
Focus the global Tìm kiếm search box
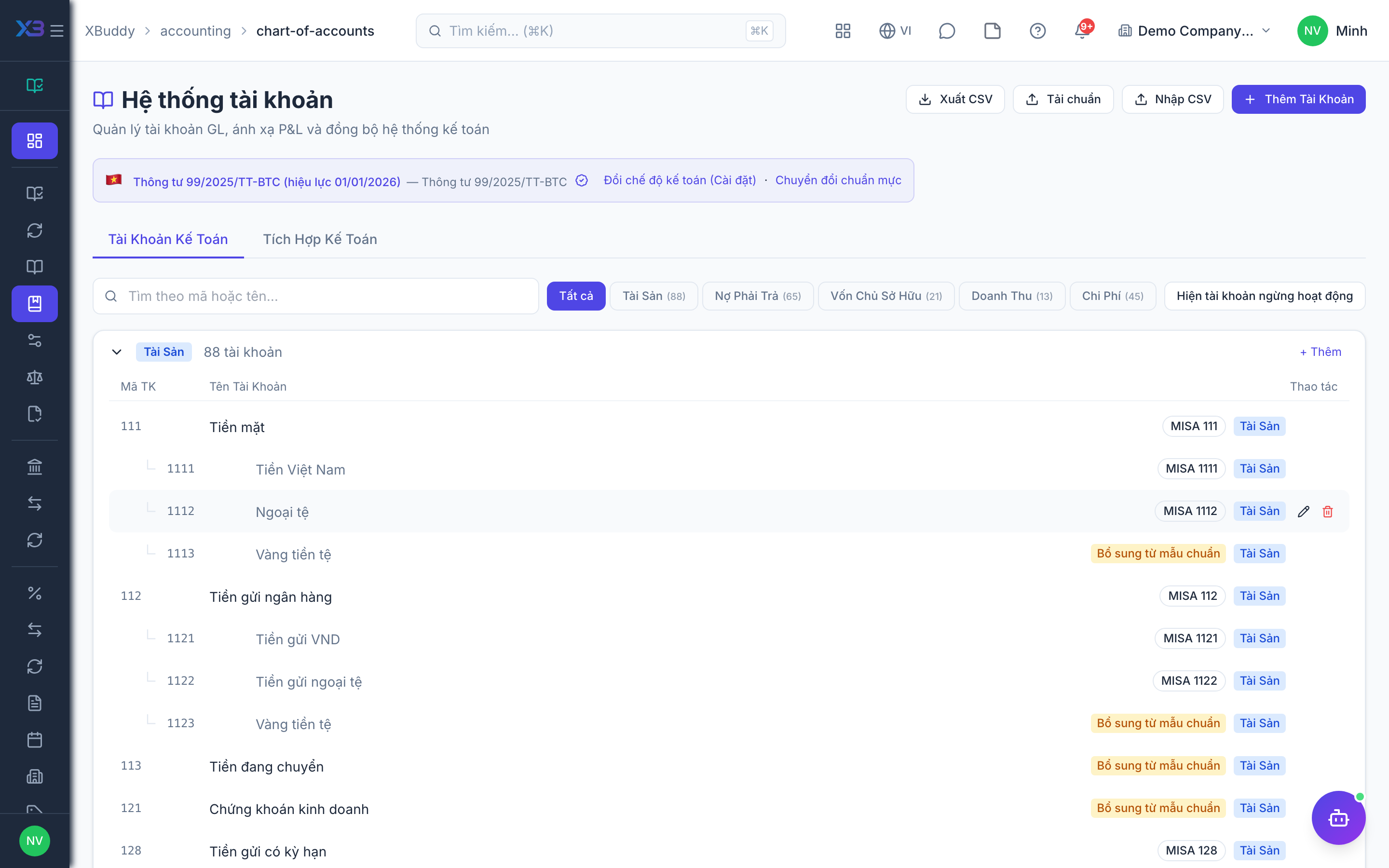tap(600, 31)
